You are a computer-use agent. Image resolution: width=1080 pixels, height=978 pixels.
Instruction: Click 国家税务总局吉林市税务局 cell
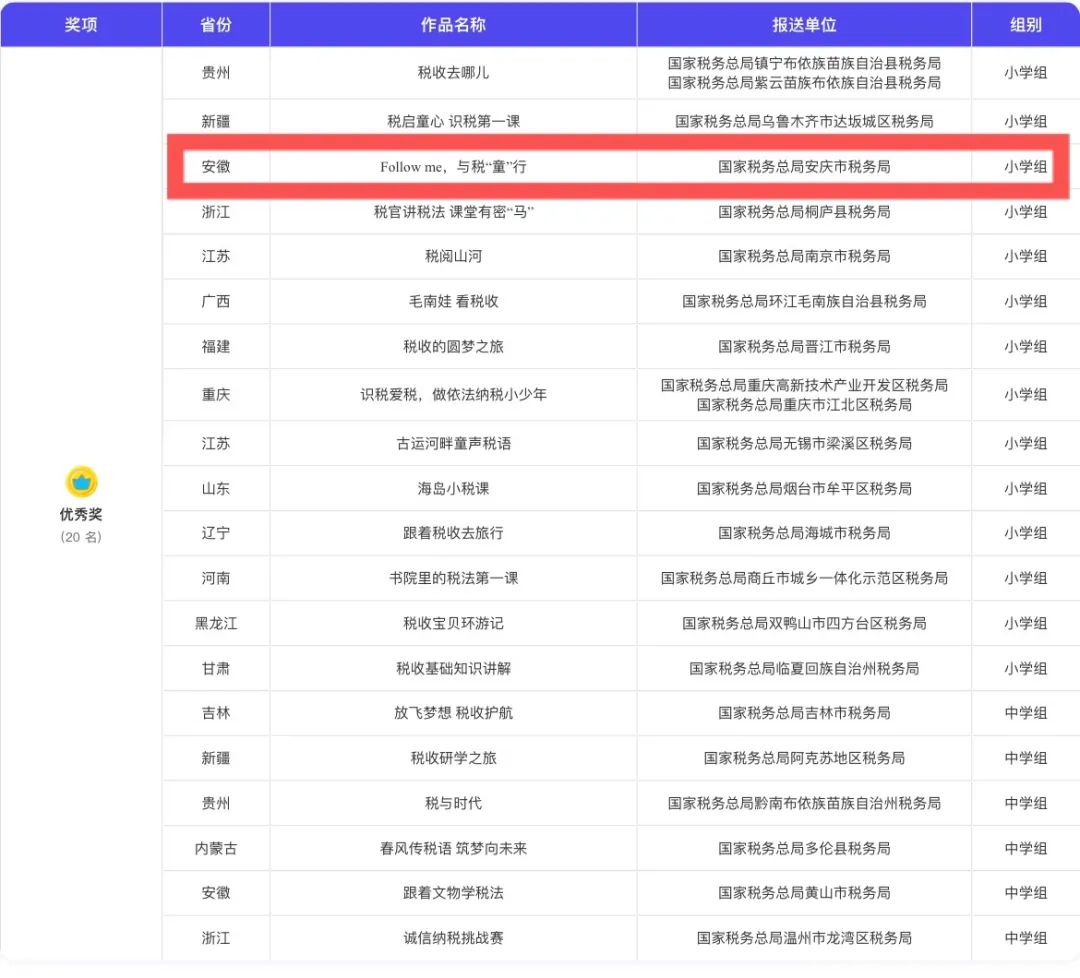click(x=804, y=713)
